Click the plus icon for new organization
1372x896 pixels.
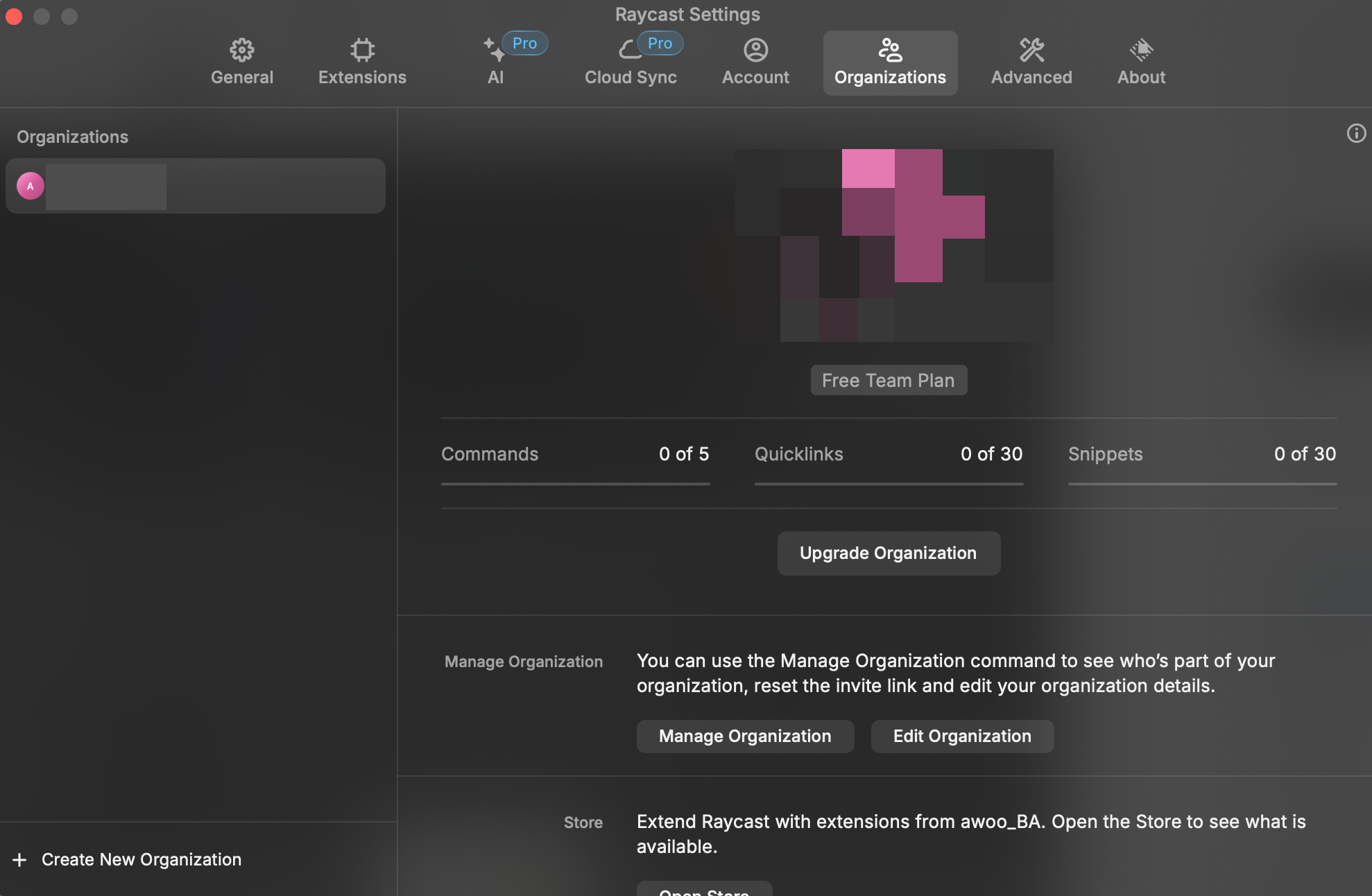19,860
